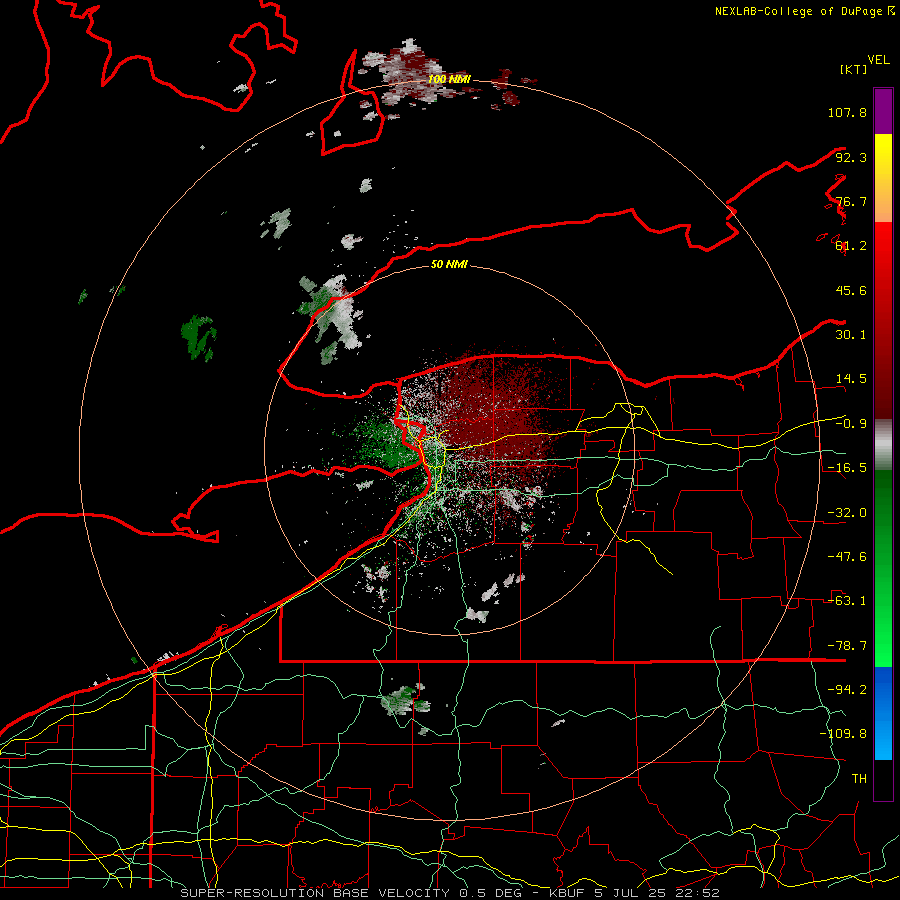The image size is (900, 900).
Task: Click the bright green segment of the color bar
Action: pos(883,568)
